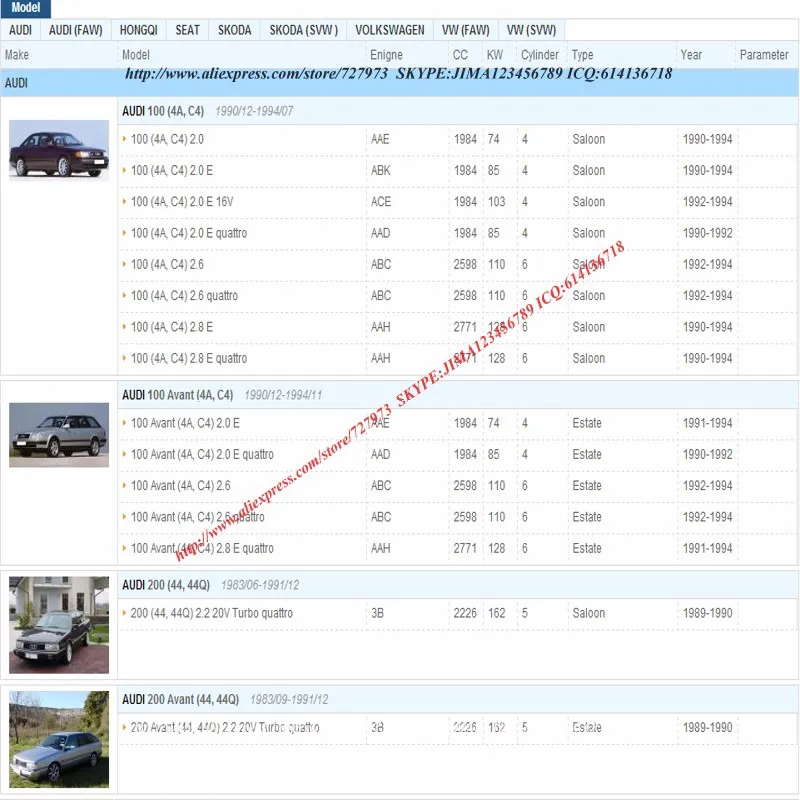
Task: Select 200 (44, 44Q) 2.2 20V Turbo quattro
Action: (x=212, y=613)
